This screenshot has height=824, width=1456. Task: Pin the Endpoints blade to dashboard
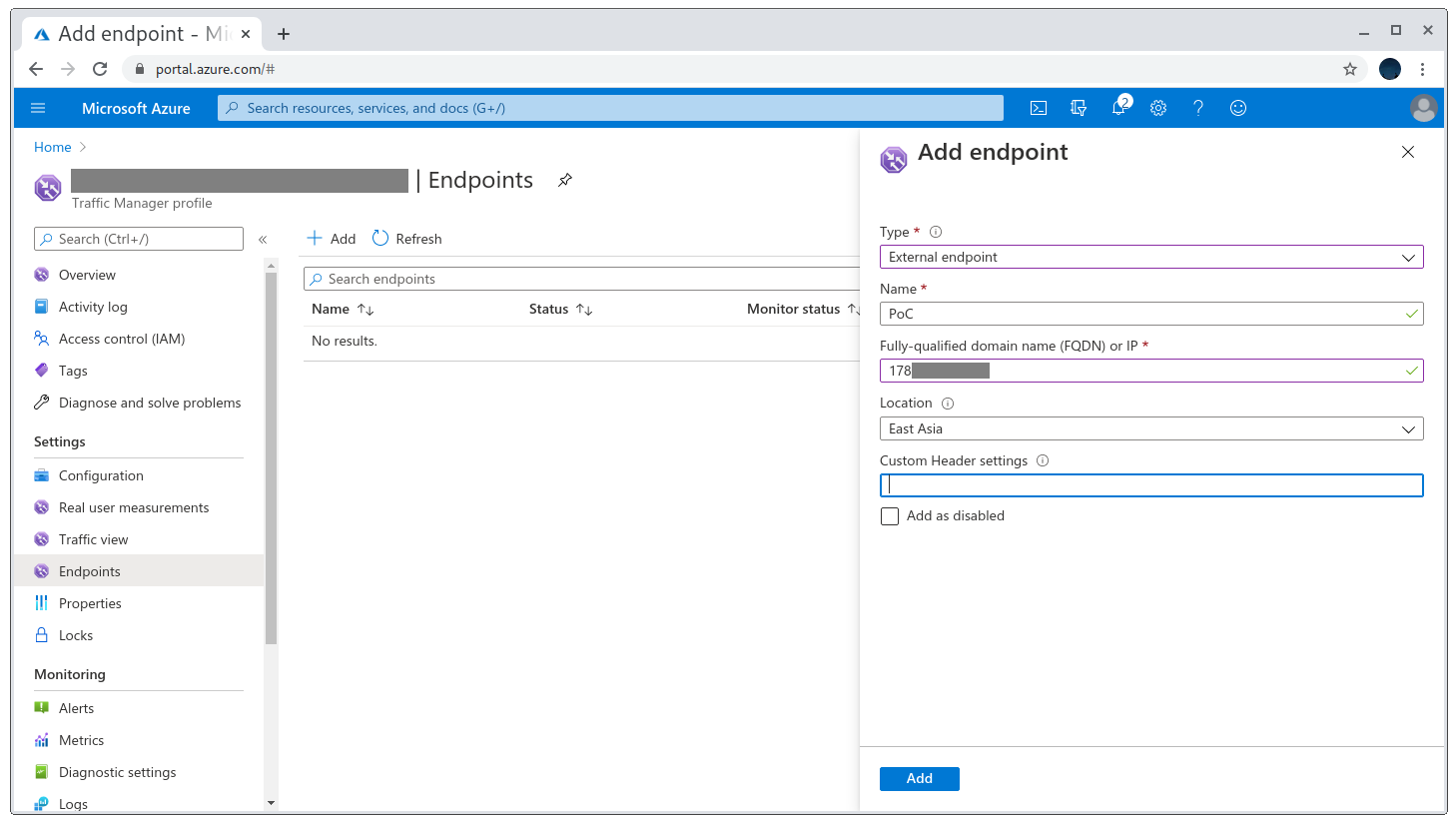[565, 180]
